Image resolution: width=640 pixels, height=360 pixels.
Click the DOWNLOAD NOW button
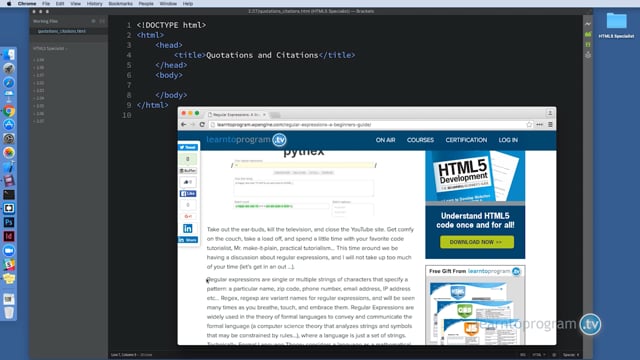coord(476,242)
